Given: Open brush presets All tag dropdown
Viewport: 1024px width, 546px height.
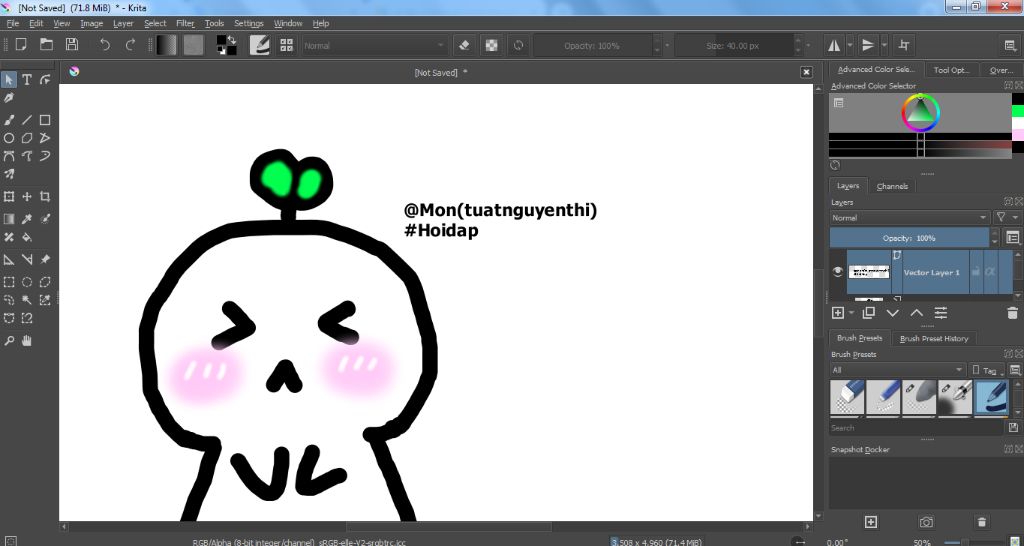Looking at the screenshot, I should [x=897, y=370].
